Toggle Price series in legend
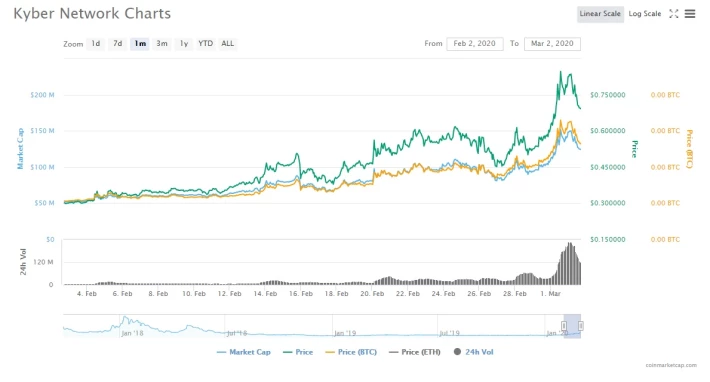 click(x=298, y=352)
